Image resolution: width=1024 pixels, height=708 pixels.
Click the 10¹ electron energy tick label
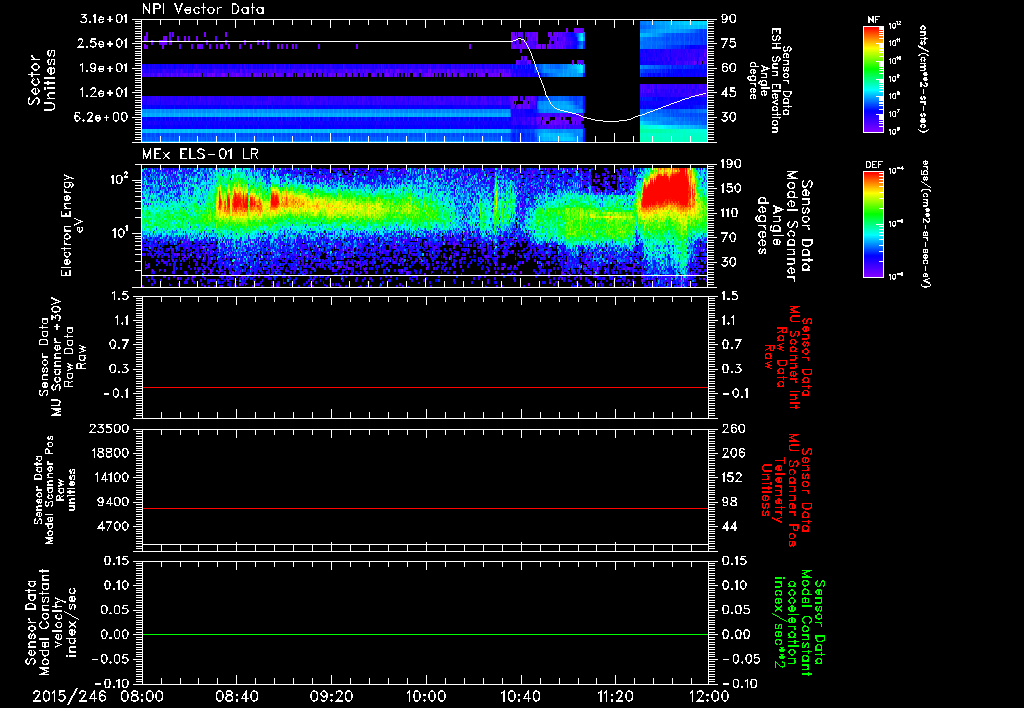pyautogui.click(x=122, y=233)
